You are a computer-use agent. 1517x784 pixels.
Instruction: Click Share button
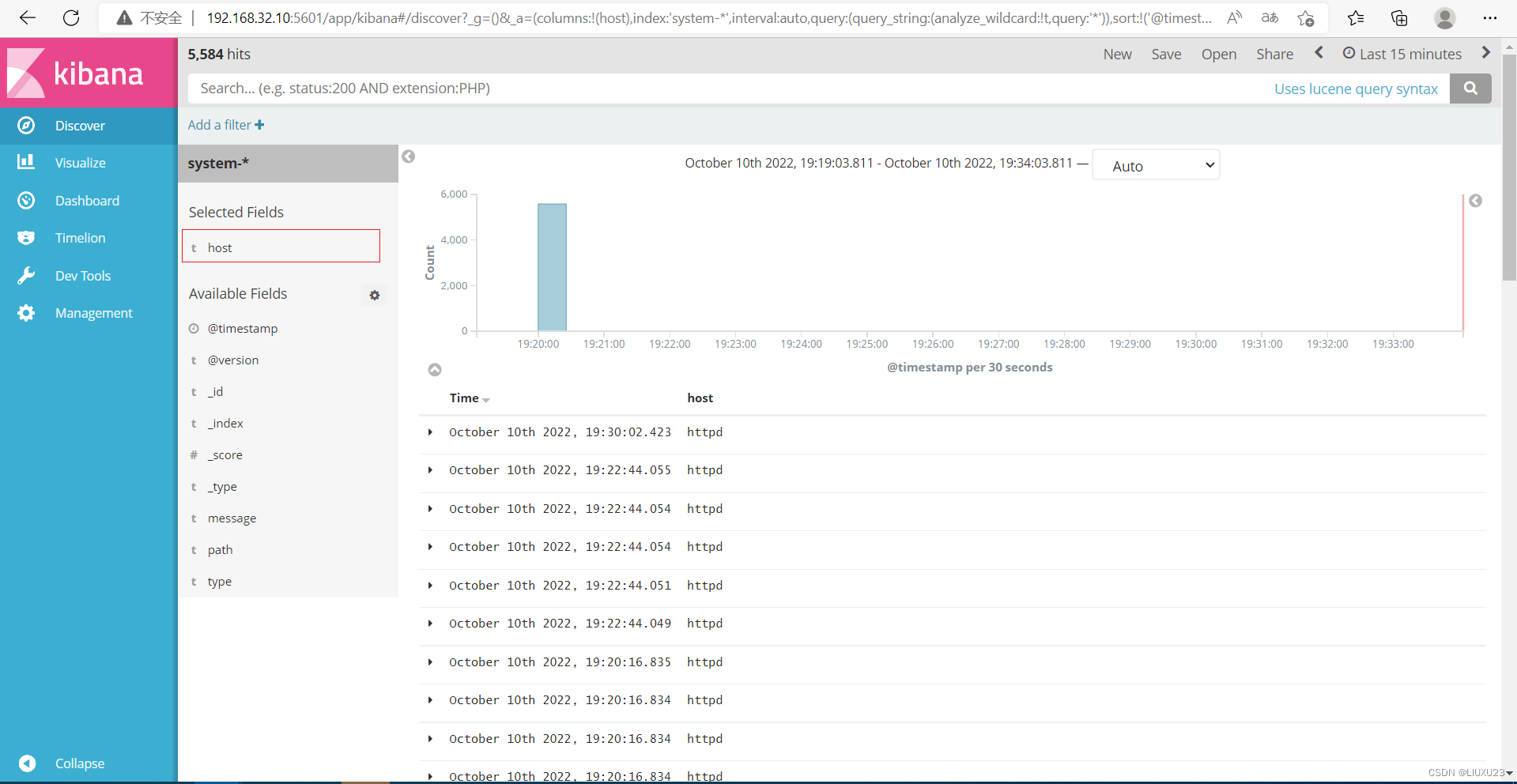coord(1274,54)
